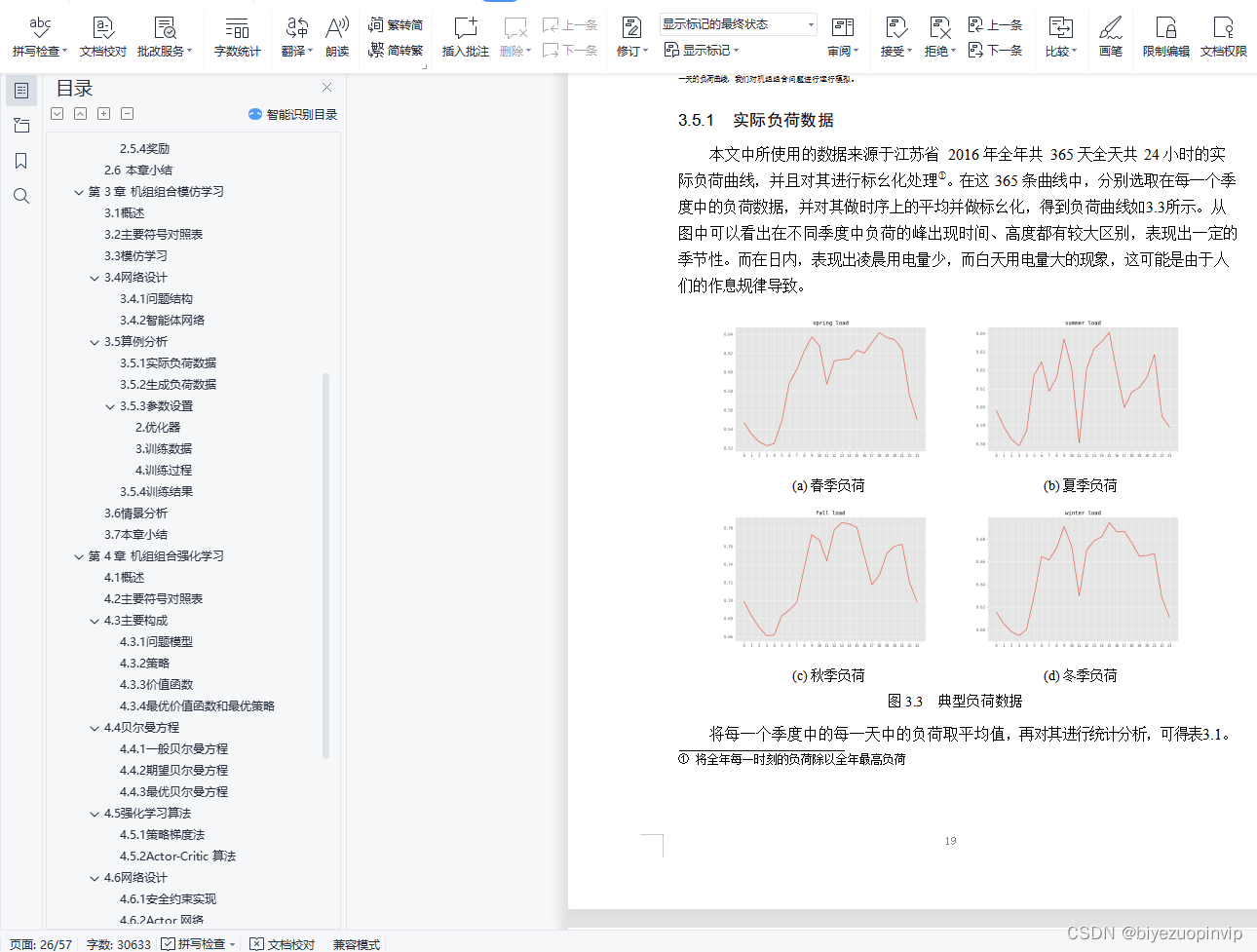Click the up-arrow icon under the 目录 heading
Image resolution: width=1257 pixels, height=952 pixels.
[x=80, y=114]
